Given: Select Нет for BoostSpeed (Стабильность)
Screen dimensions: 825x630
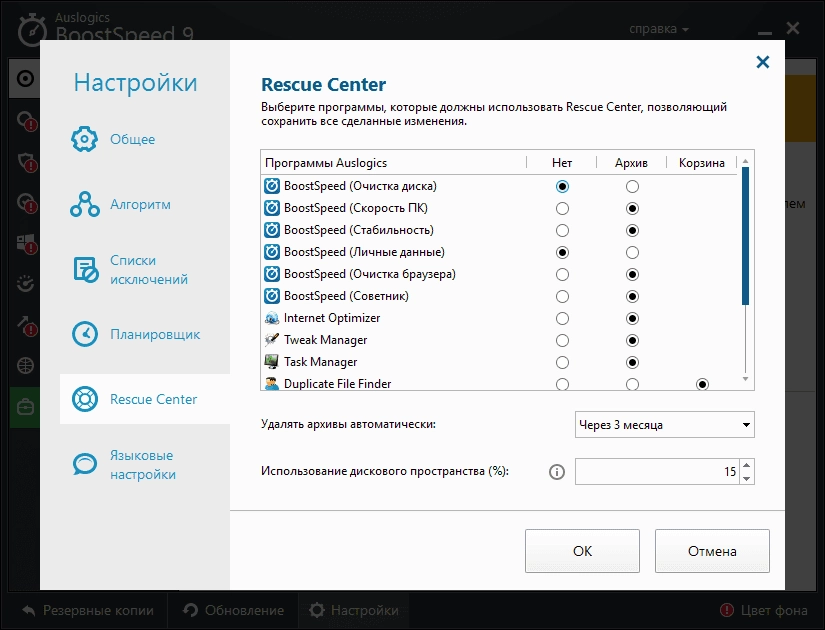Looking at the screenshot, I should (x=562, y=231).
